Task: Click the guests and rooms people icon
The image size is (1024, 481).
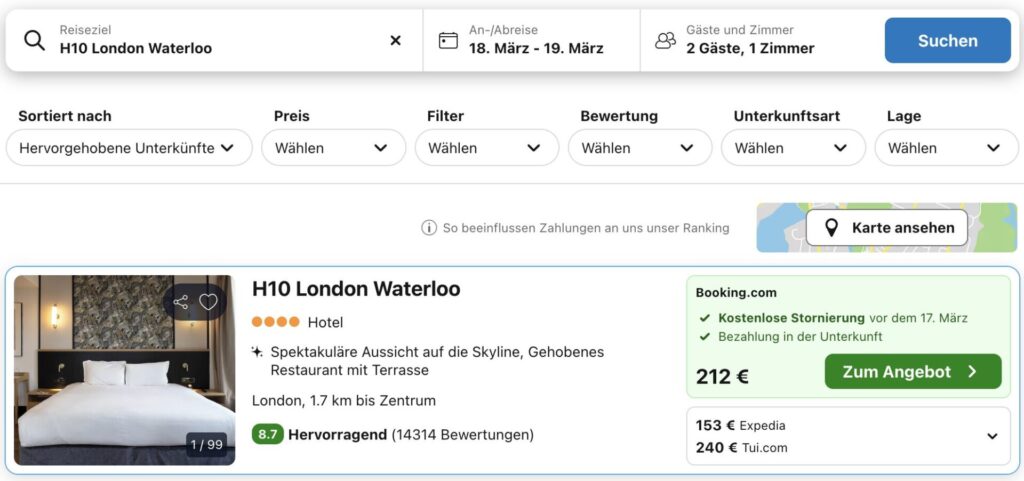Action: [x=665, y=40]
